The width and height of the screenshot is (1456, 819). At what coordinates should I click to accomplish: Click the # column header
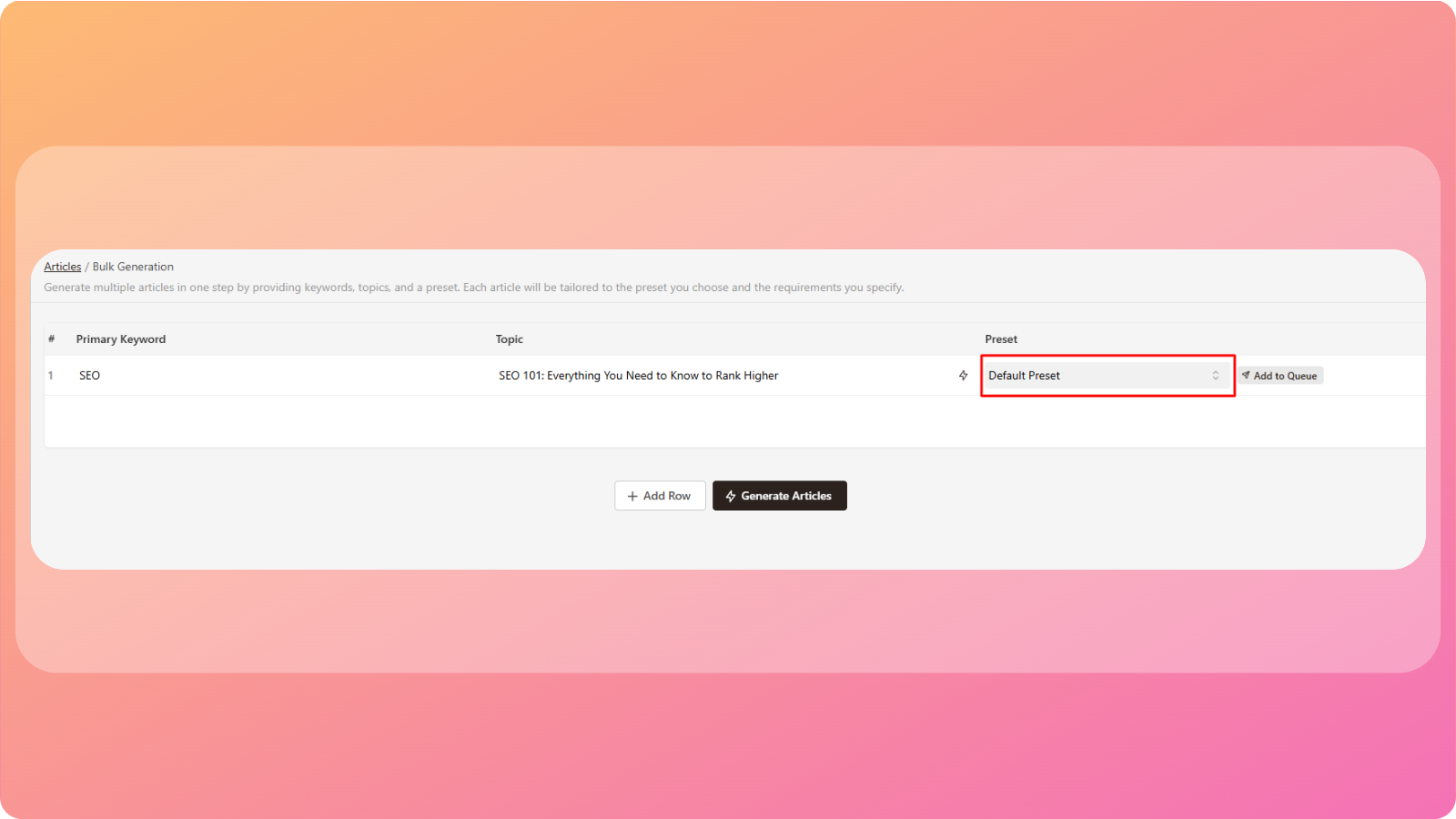(52, 339)
